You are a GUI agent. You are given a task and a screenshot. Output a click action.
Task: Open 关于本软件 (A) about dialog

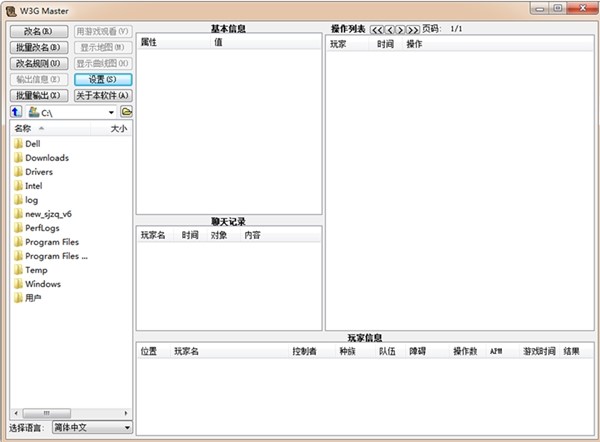coord(103,96)
